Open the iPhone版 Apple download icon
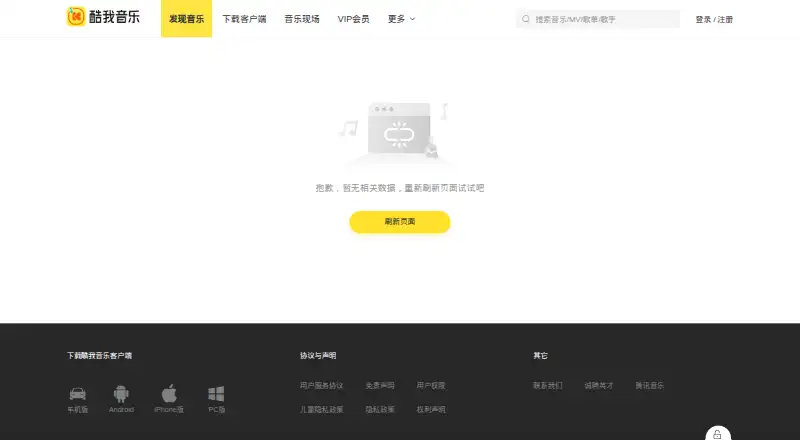 (169, 394)
